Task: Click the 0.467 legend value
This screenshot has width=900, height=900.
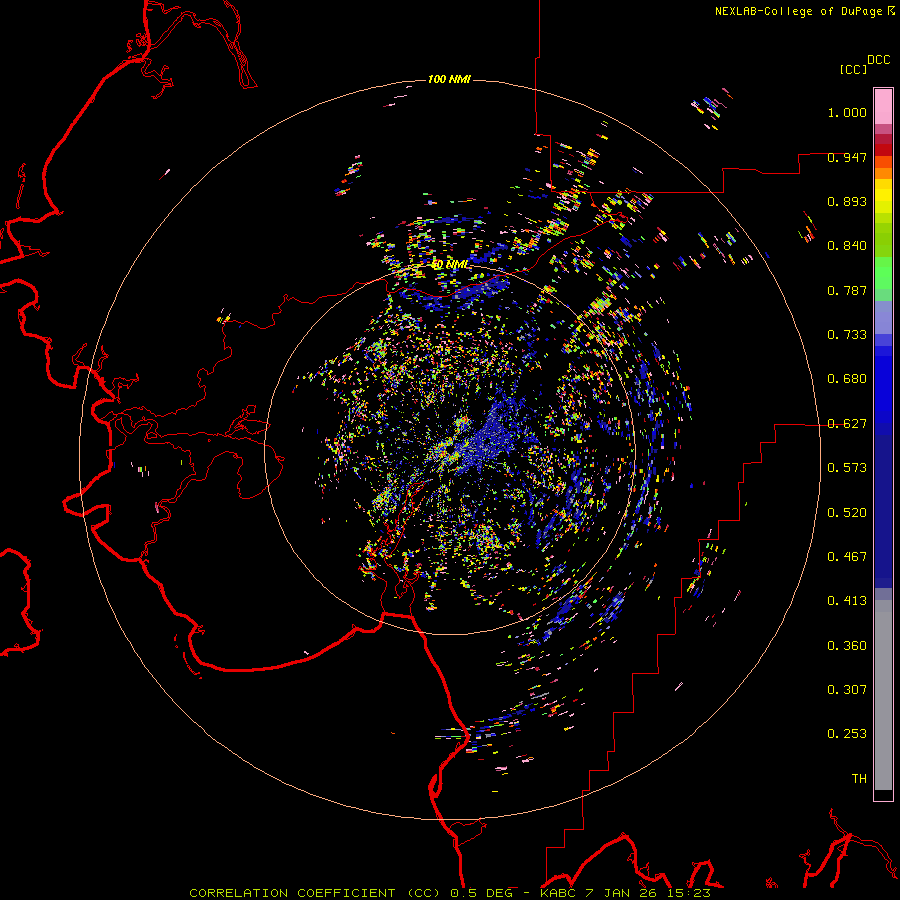Action: tap(847, 557)
